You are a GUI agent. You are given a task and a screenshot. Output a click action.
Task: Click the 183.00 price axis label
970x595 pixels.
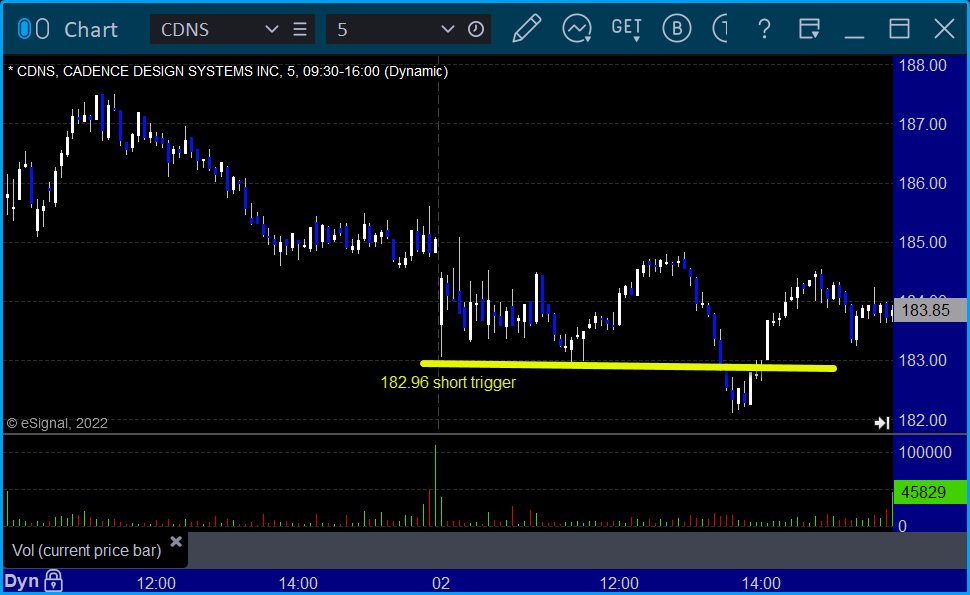pyautogui.click(x=922, y=361)
